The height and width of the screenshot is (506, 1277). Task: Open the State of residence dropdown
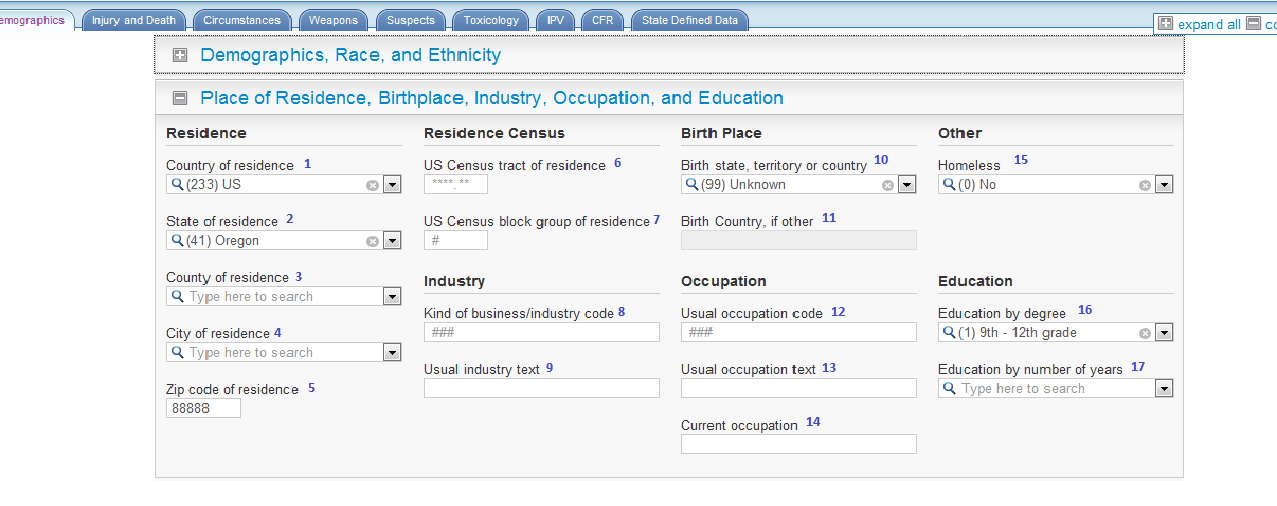tap(392, 241)
